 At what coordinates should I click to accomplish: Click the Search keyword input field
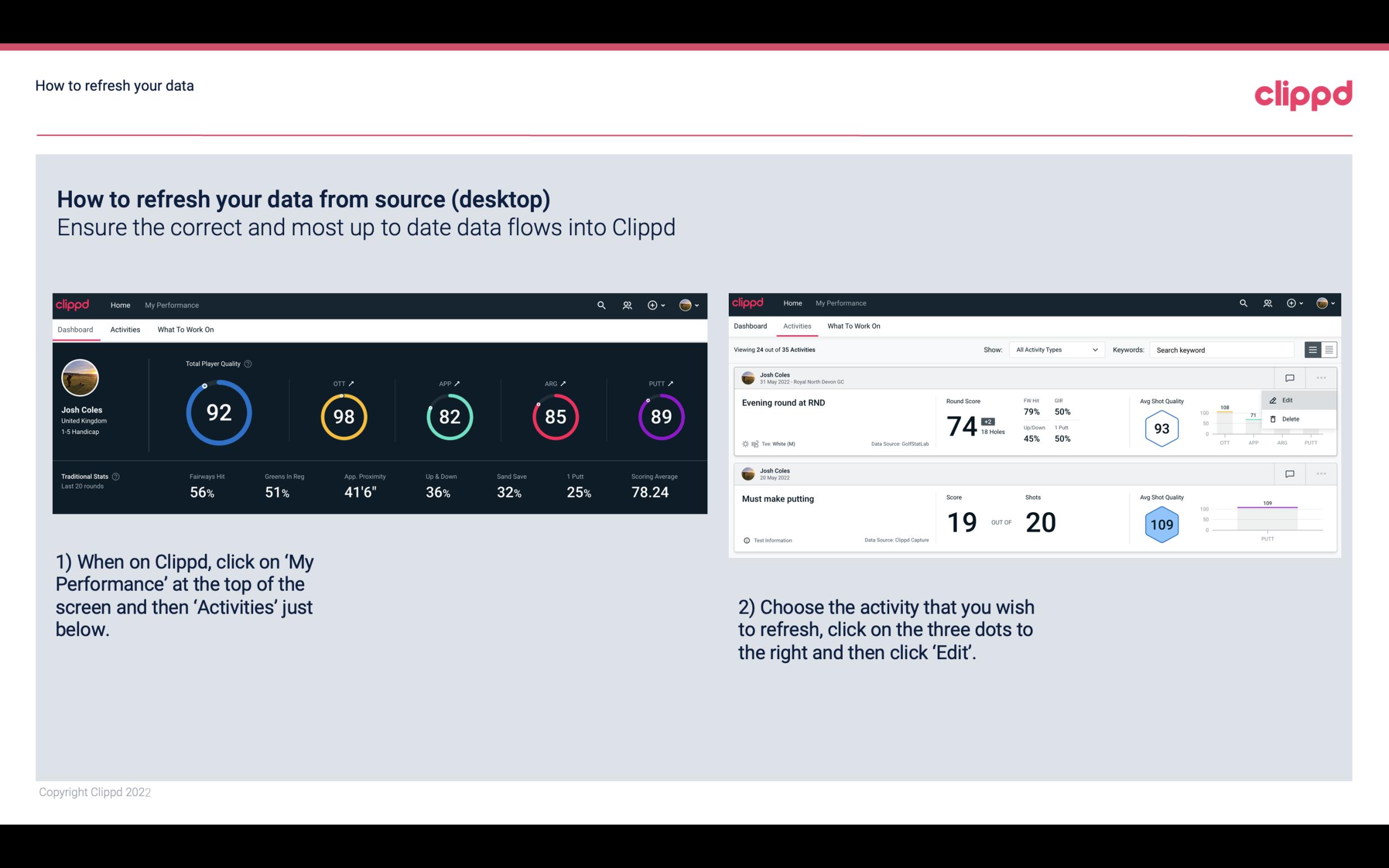pyautogui.click(x=1221, y=349)
